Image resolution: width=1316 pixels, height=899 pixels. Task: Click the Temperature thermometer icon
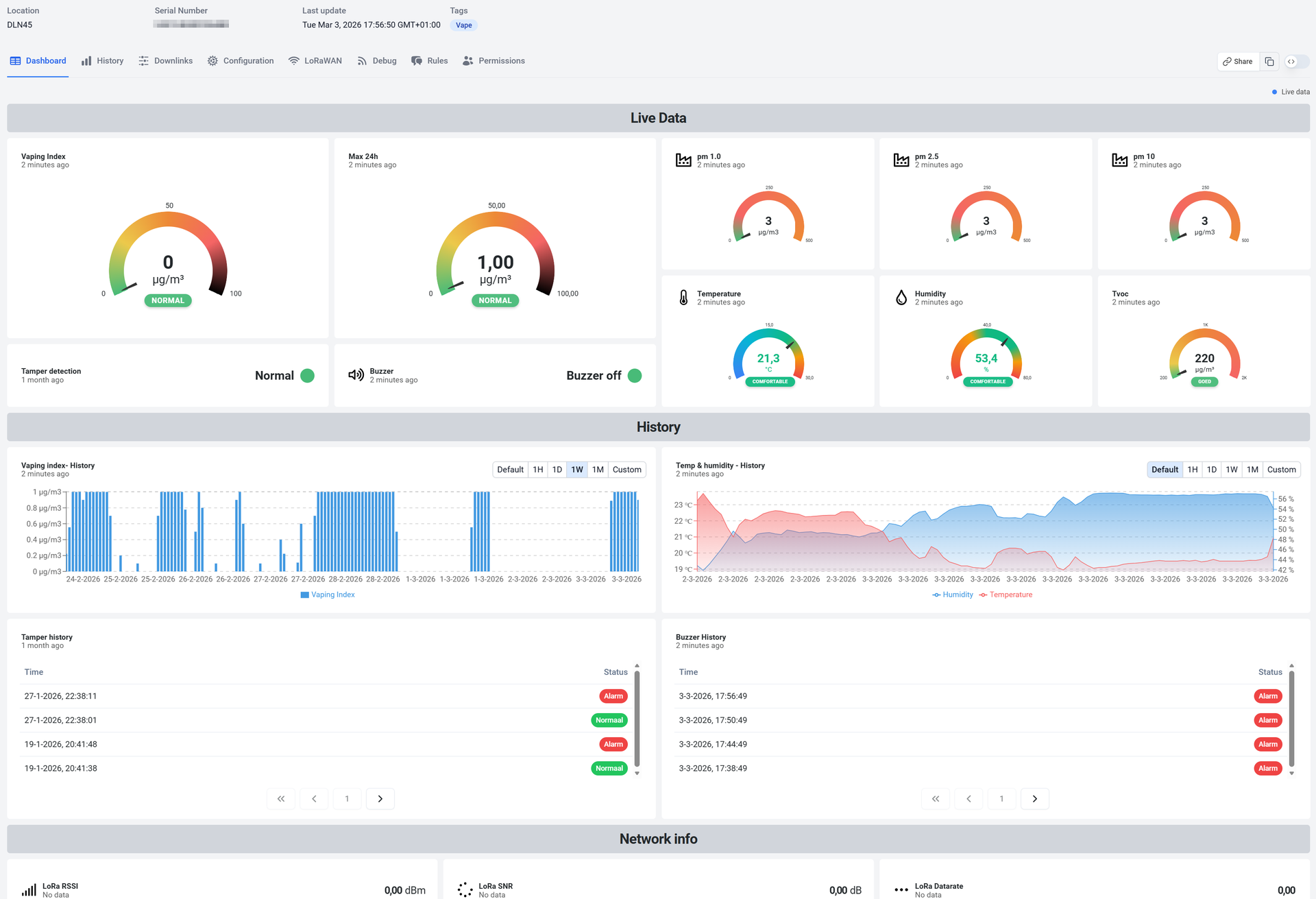pos(683,298)
